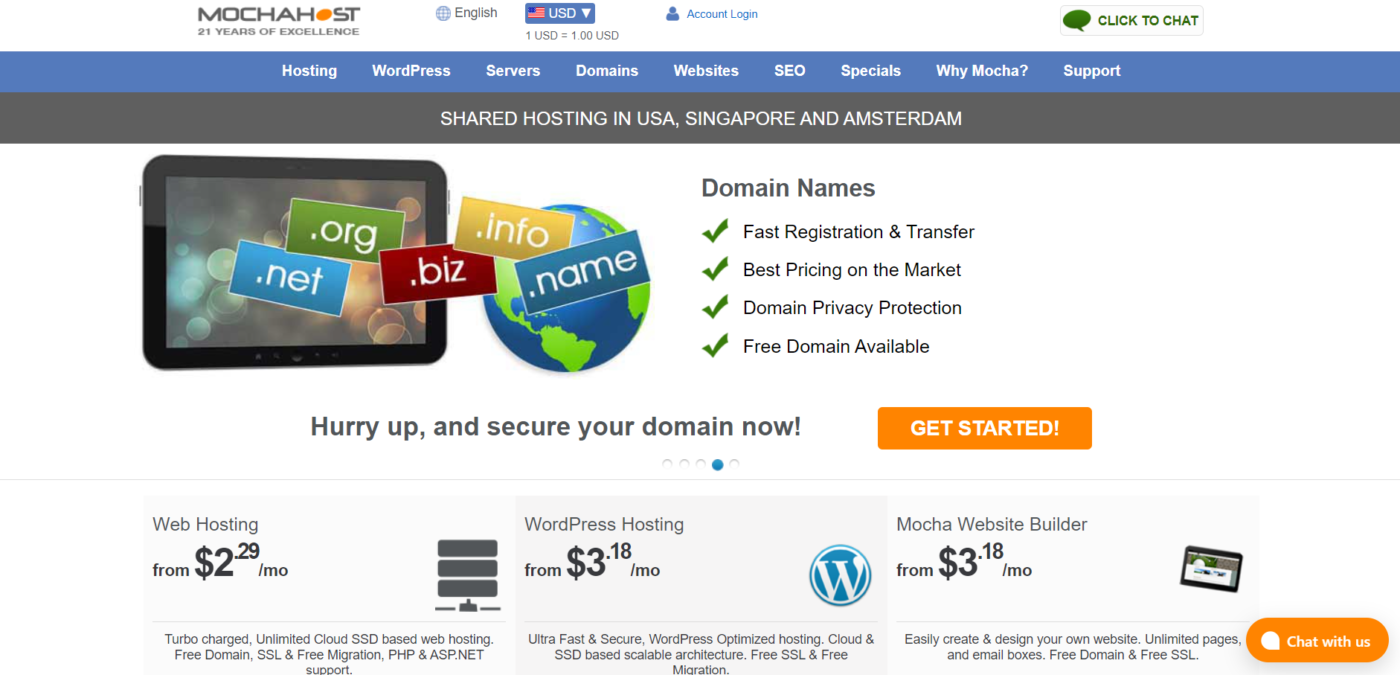This screenshot has width=1400, height=675.
Task: Click the MochaHost logo
Action: tap(279, 21)
